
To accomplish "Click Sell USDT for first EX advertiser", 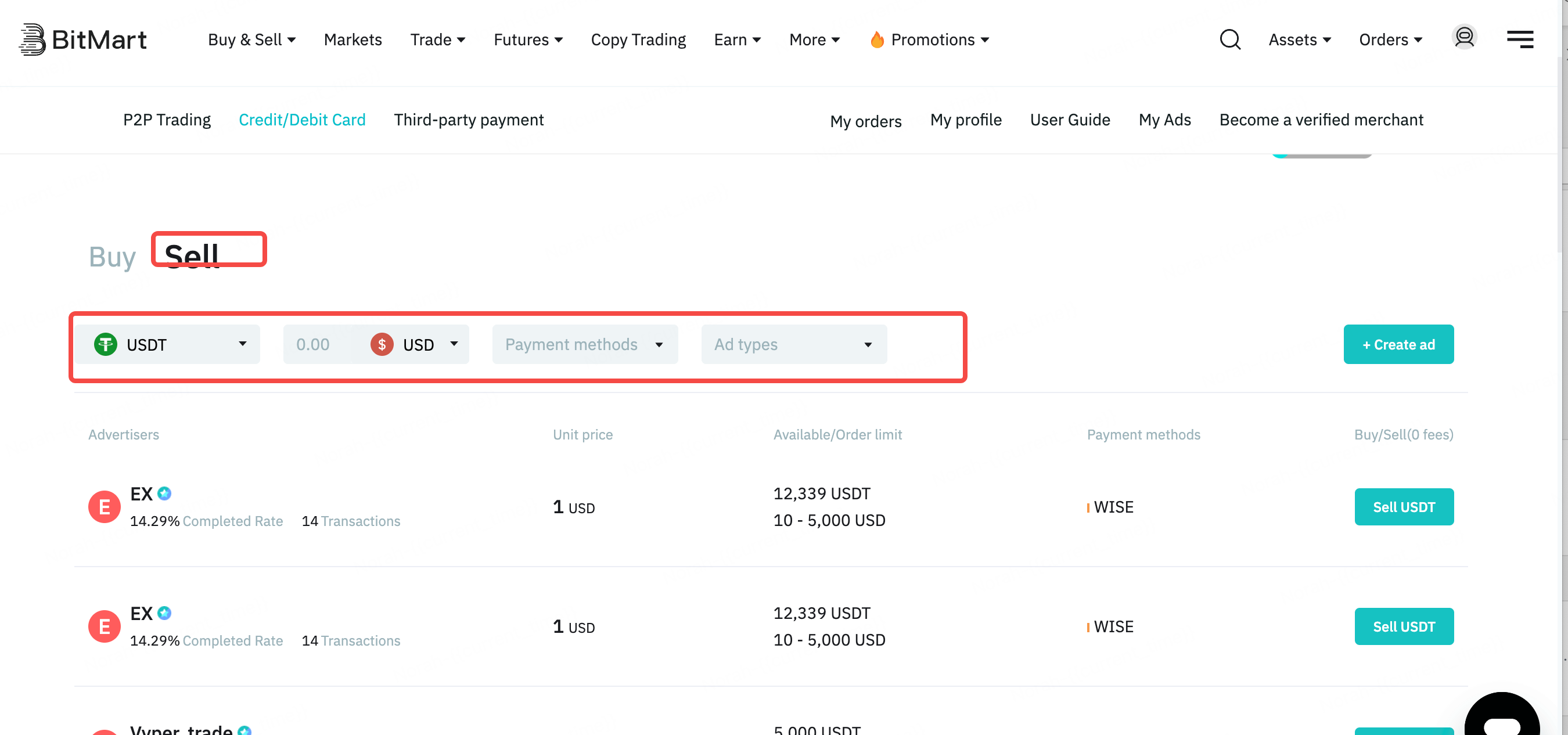I will (1404, 507).
